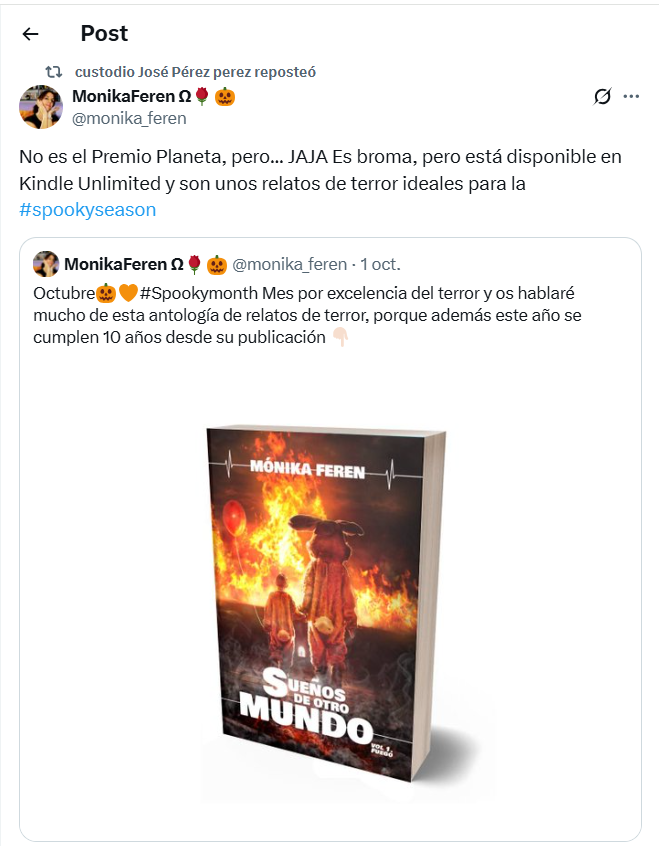
Task: Open MonikaFeren's profile avatar
Action: [41, 107]
